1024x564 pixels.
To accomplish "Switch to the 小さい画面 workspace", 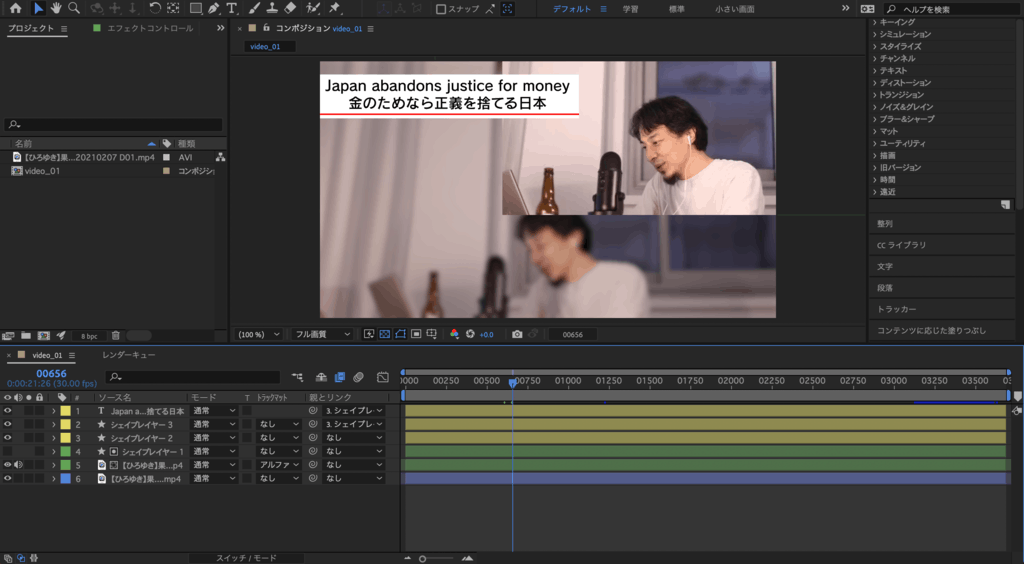I will 735,9.
